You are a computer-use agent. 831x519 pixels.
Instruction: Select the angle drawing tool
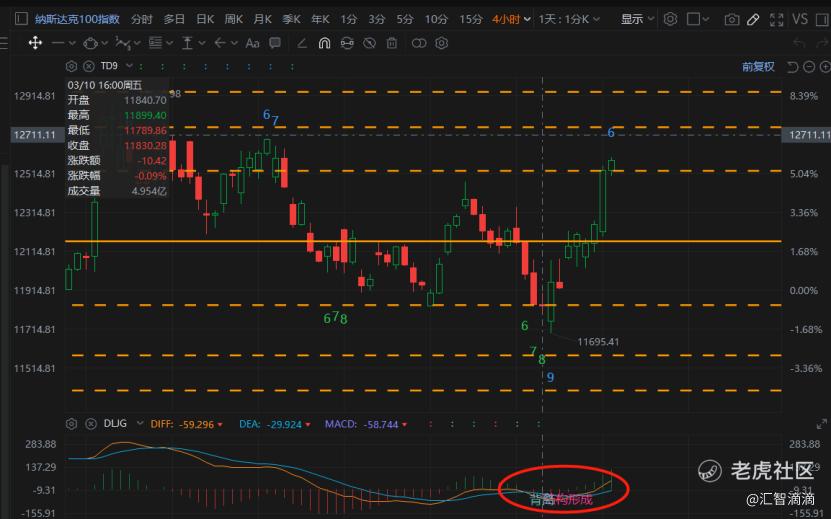click(x=302, y=43)
